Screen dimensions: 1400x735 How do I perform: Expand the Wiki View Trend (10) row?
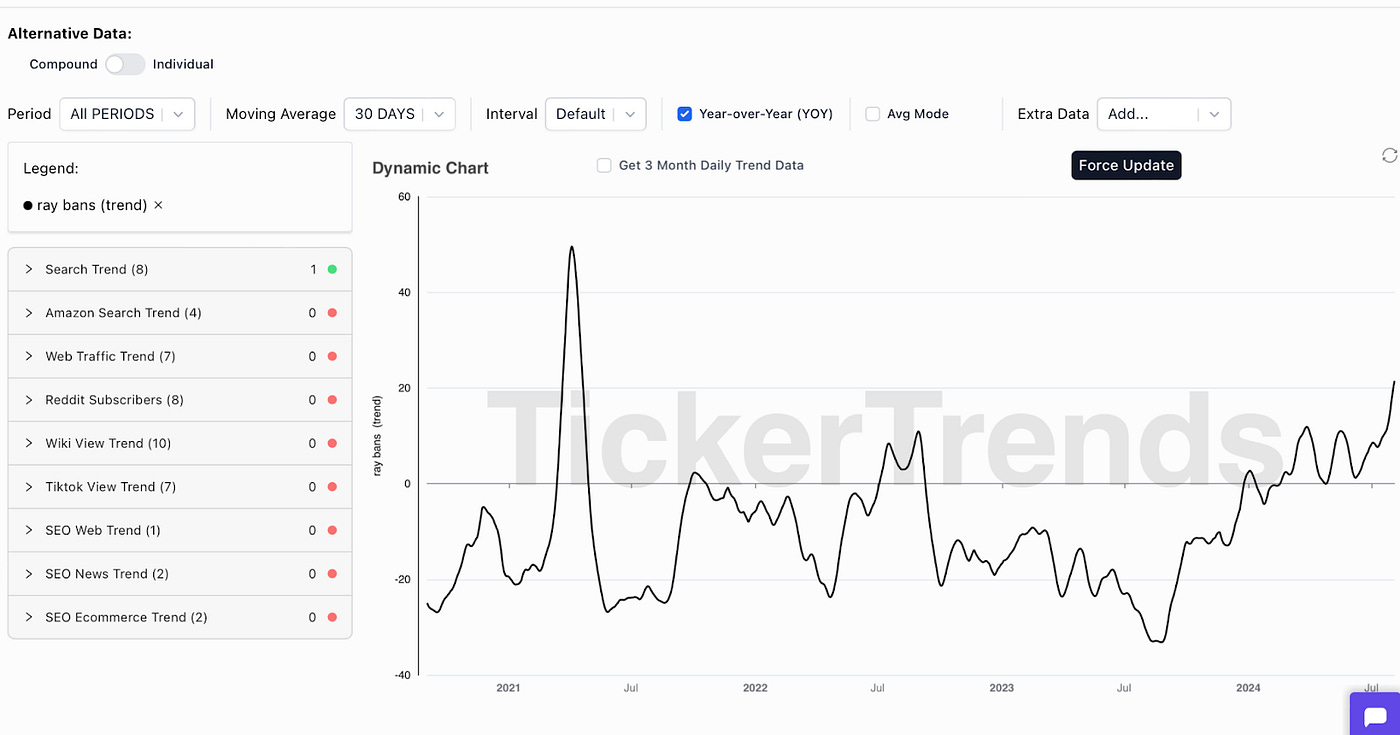tap(180, 443)
